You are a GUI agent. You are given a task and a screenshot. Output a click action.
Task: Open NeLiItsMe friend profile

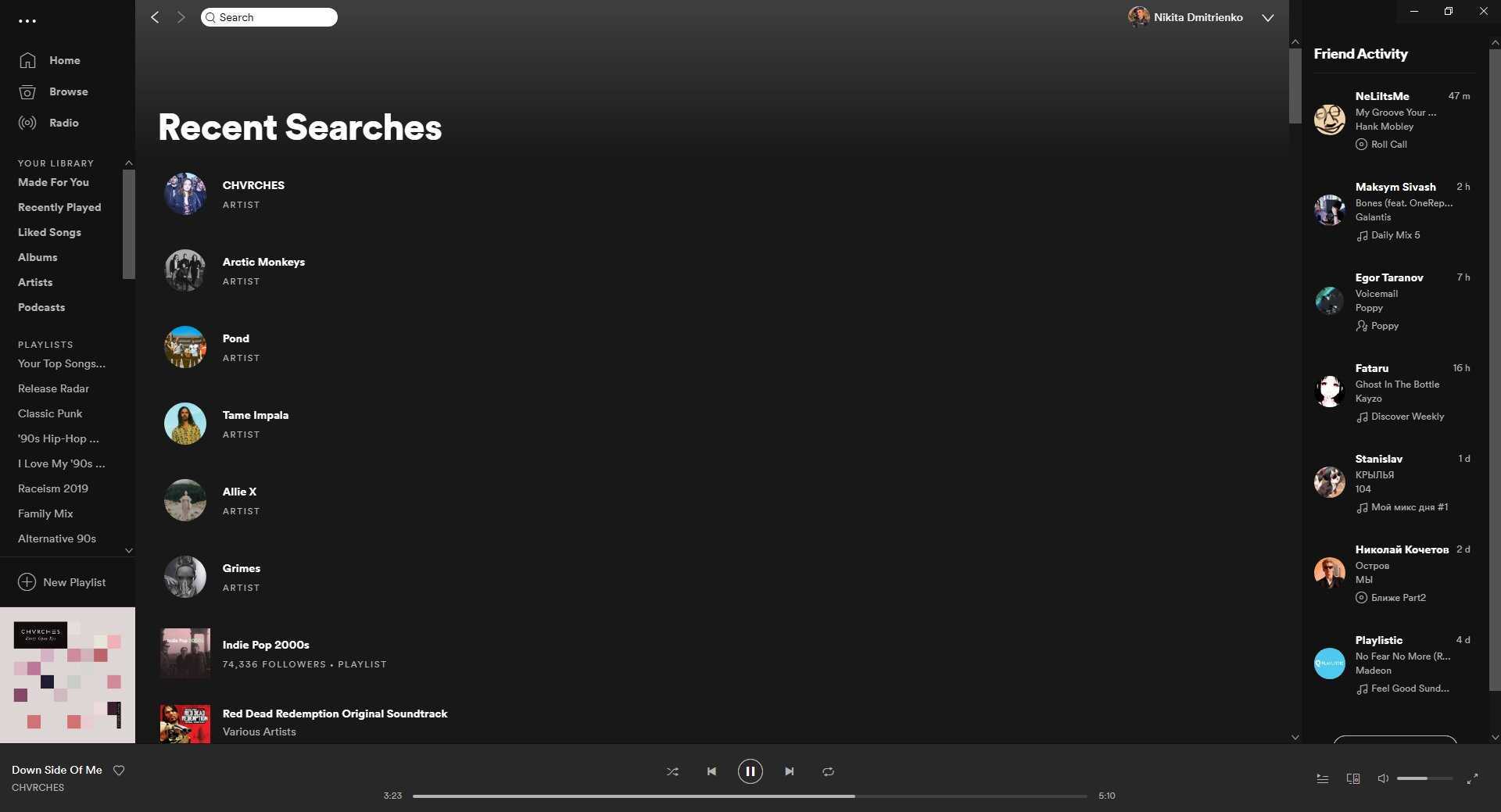tap(1382, 96)
